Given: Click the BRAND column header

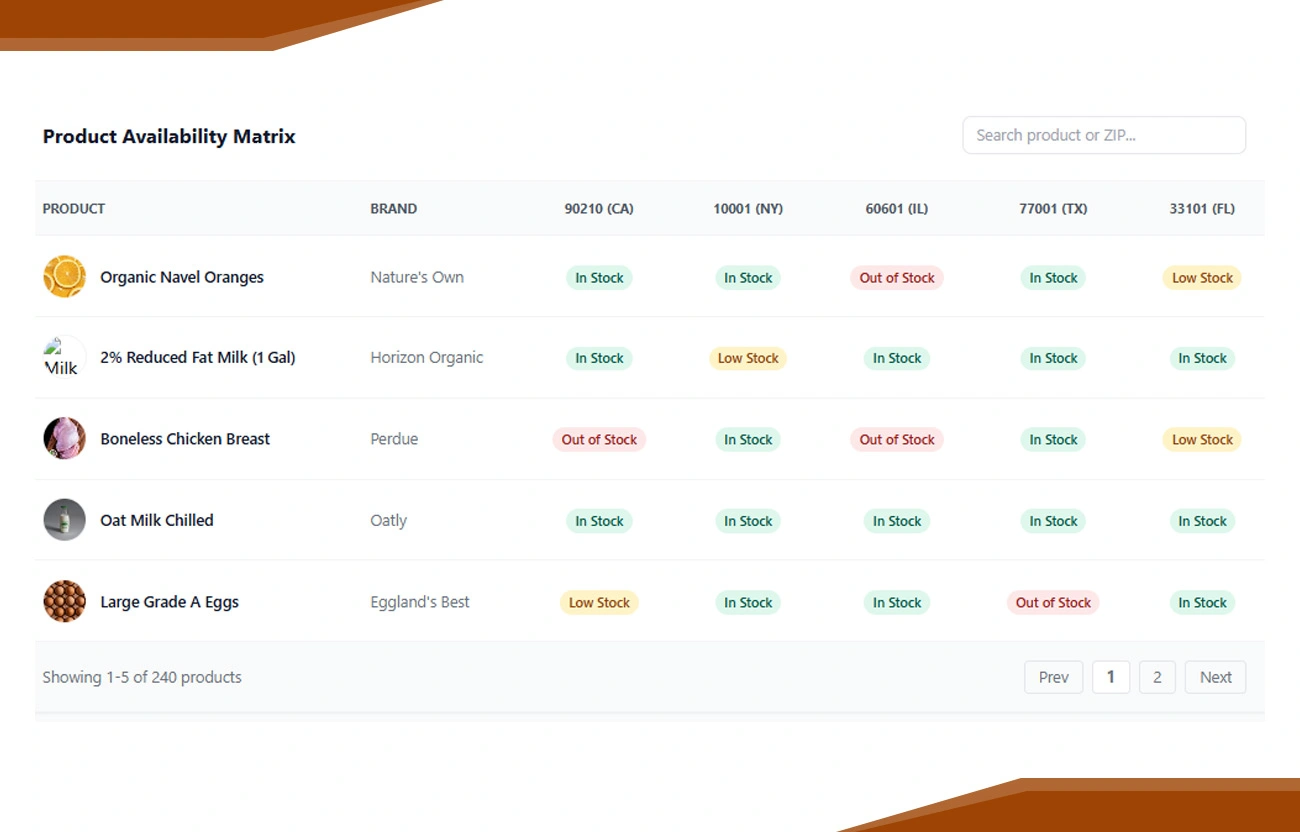Looking at the screenshot, I should click(x=393, y=209).
